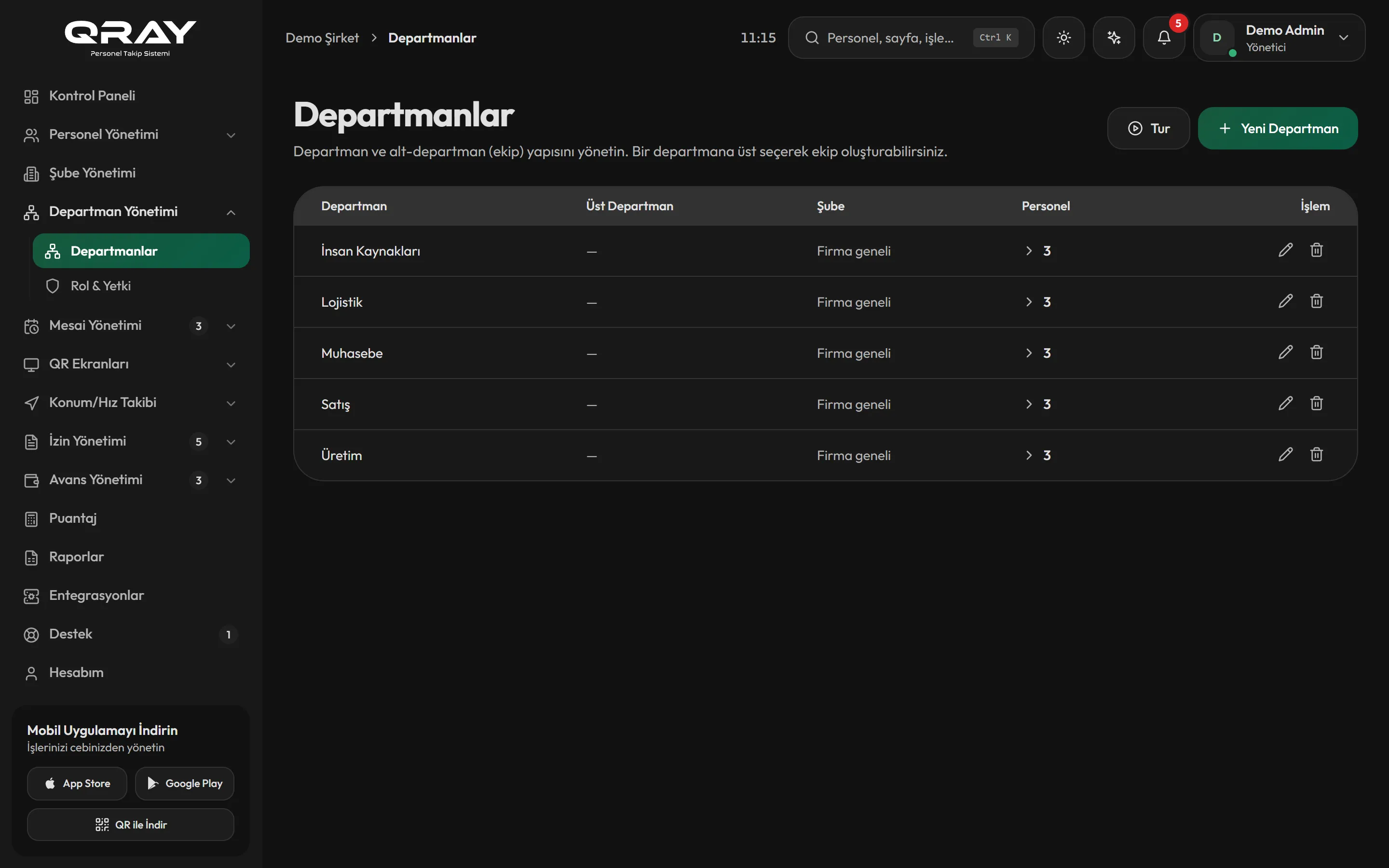Click the App Store download button

coord(77,783)
